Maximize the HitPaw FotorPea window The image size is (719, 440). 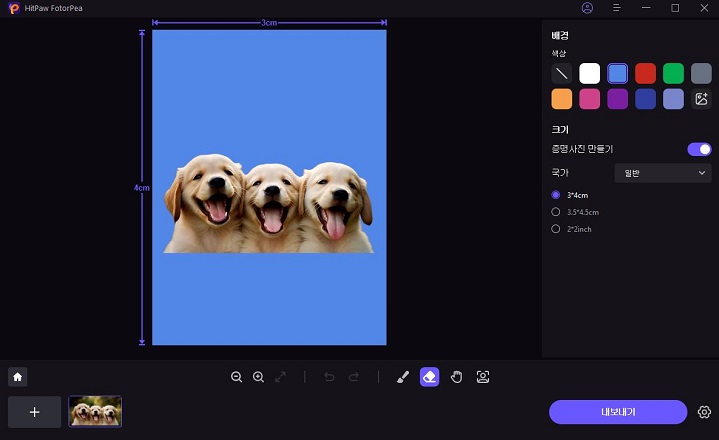[675, 8]
